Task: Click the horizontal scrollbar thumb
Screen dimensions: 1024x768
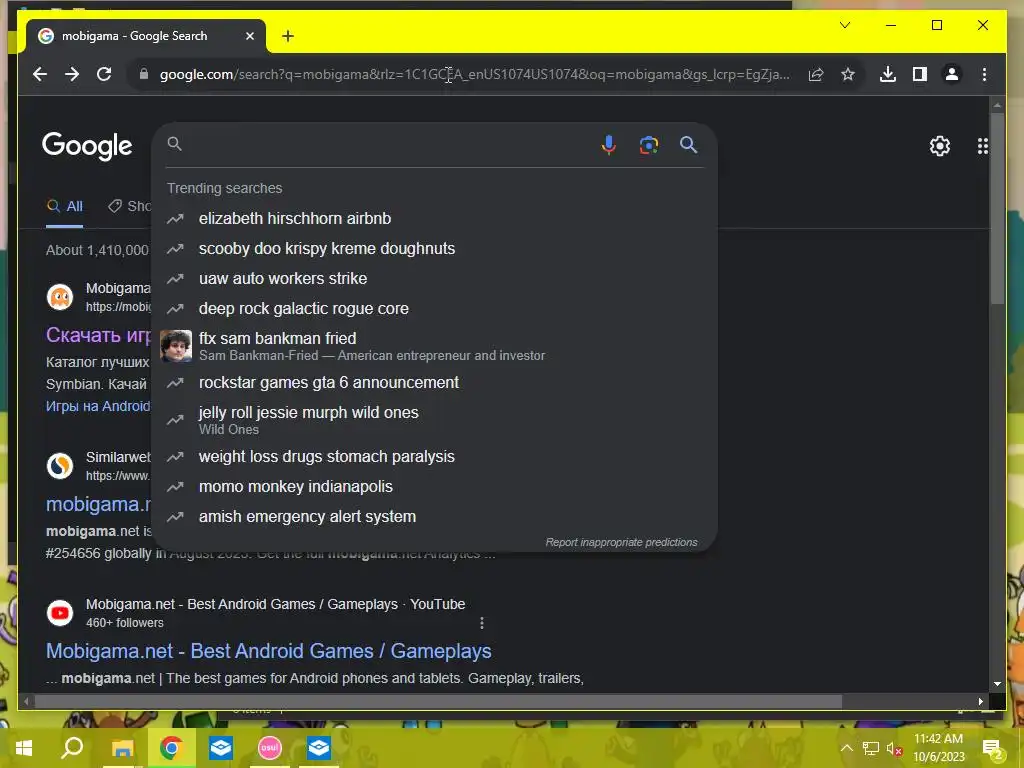Action: tap(438, 701)
